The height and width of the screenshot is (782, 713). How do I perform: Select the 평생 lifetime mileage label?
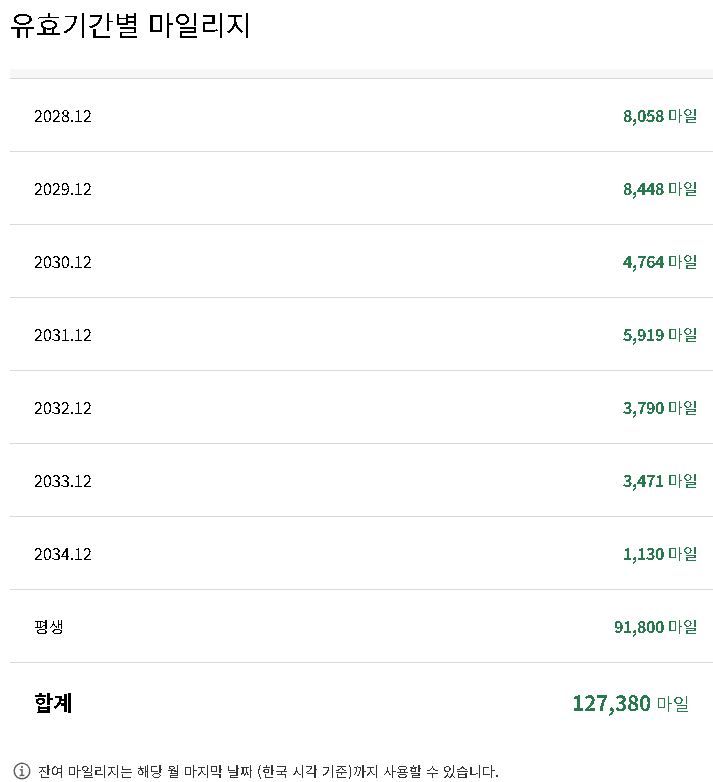tap(49, 627)
